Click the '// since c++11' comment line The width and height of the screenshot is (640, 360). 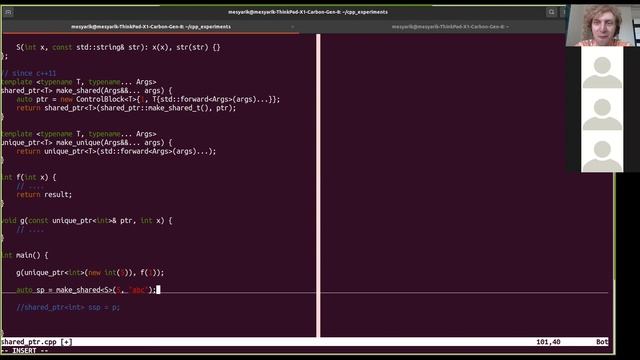coord(29,73)
